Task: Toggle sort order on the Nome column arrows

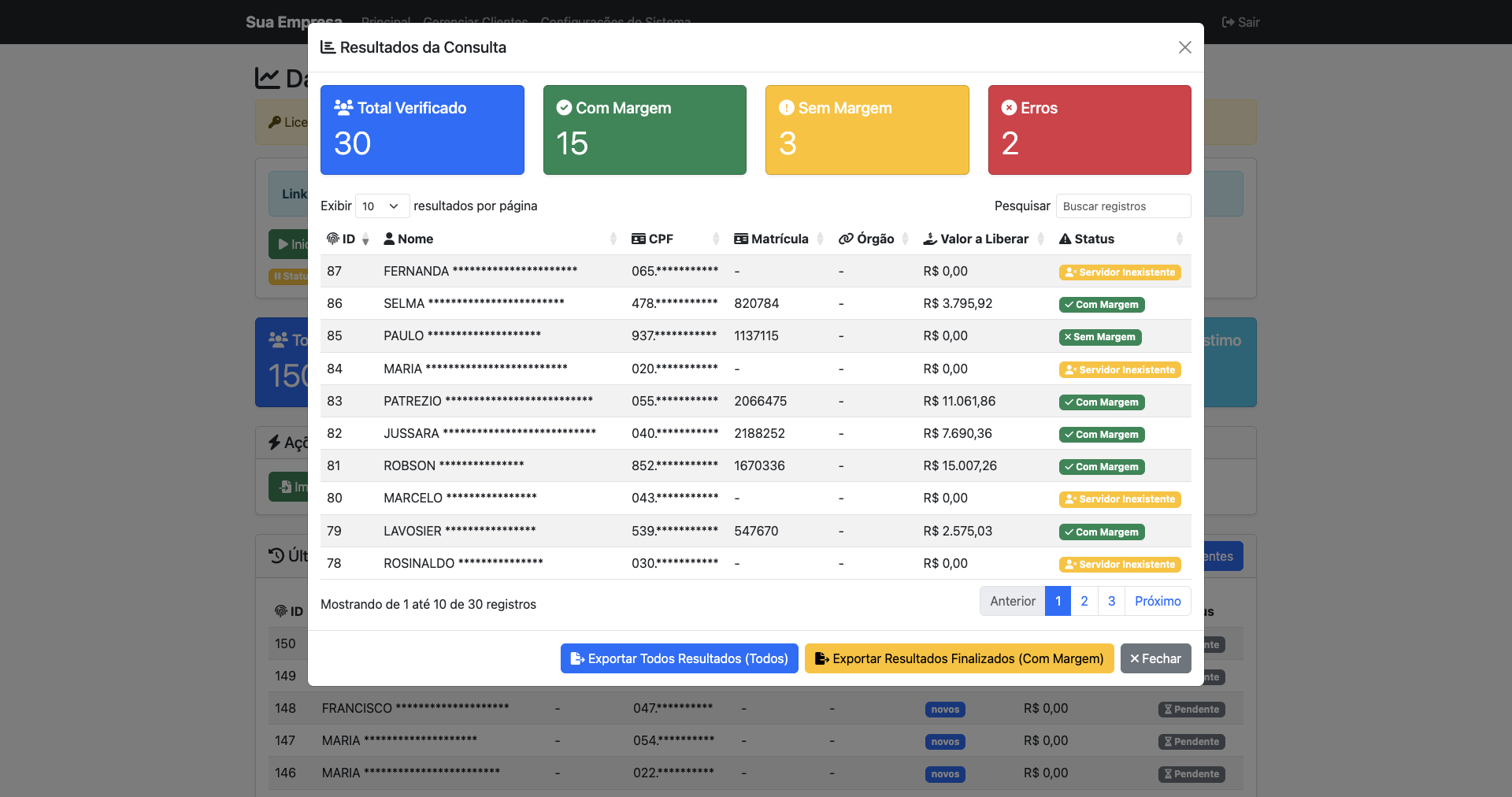Action: click(x=613, y=239)
